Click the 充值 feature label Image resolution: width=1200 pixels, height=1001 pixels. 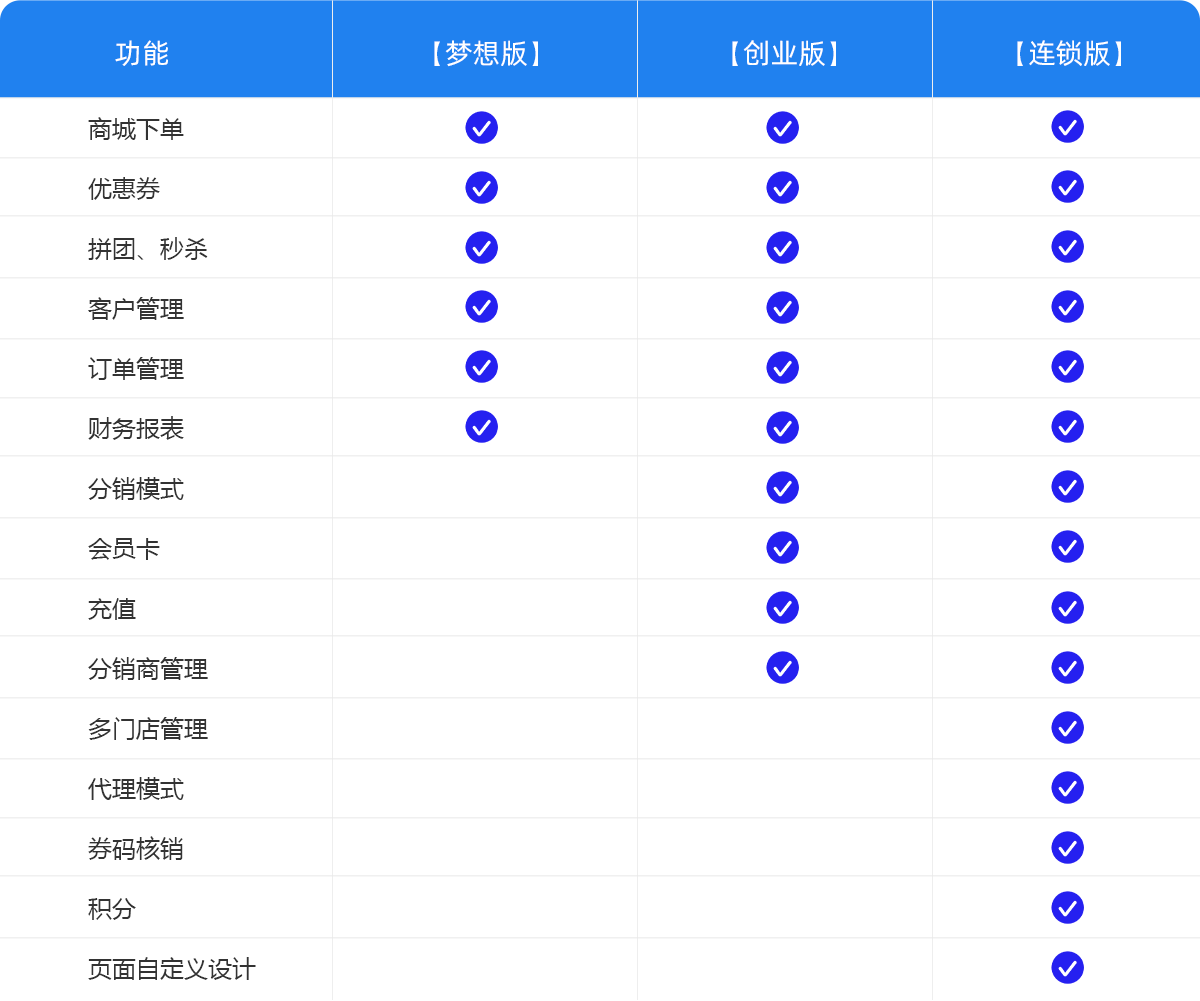112,609
